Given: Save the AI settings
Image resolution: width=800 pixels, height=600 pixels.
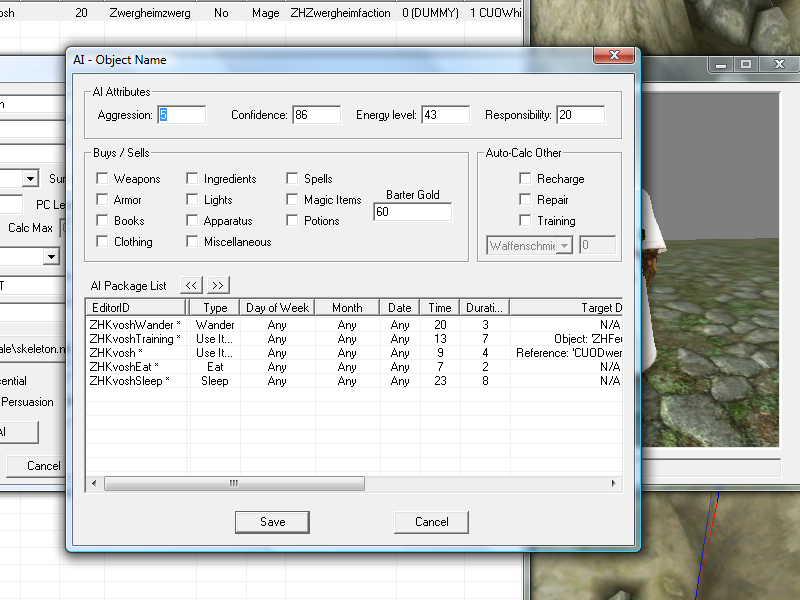Looking at the screenshot, I should click(x=272, y=521).
